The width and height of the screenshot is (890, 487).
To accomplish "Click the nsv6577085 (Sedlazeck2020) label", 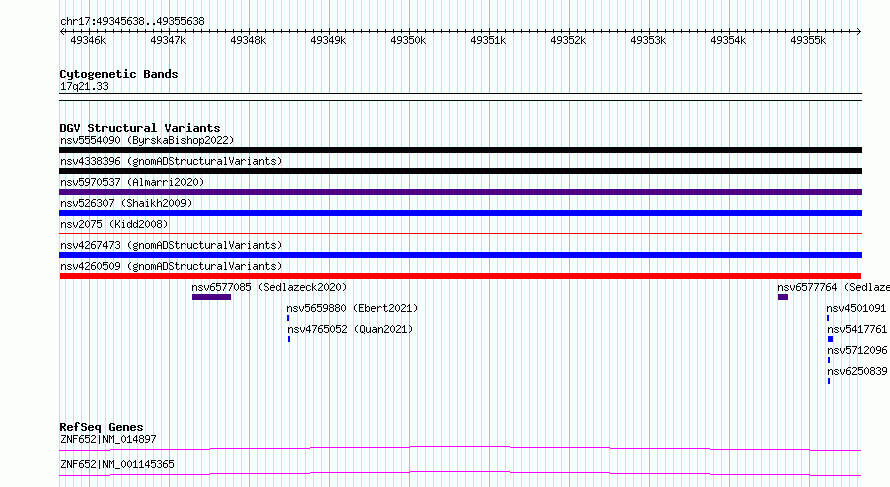I will coord(269,287).
